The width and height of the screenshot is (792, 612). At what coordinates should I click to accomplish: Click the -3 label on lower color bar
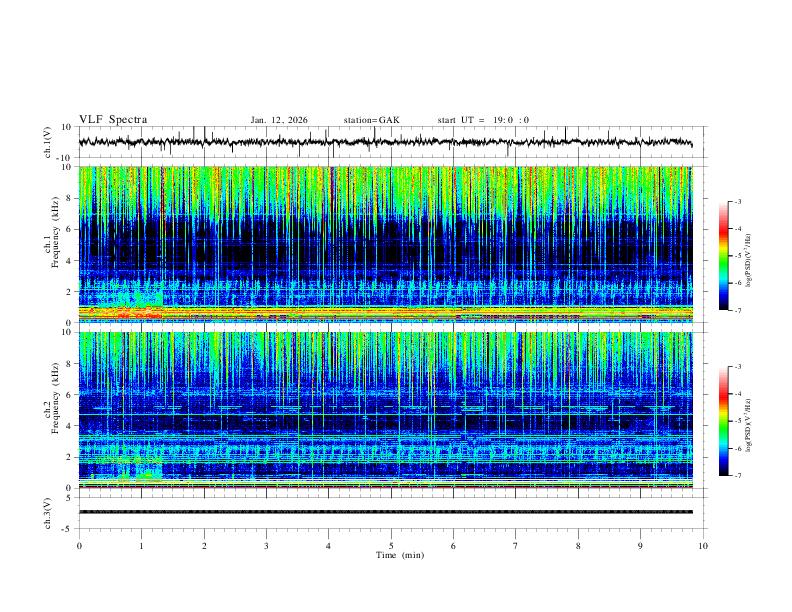[738, 367]
